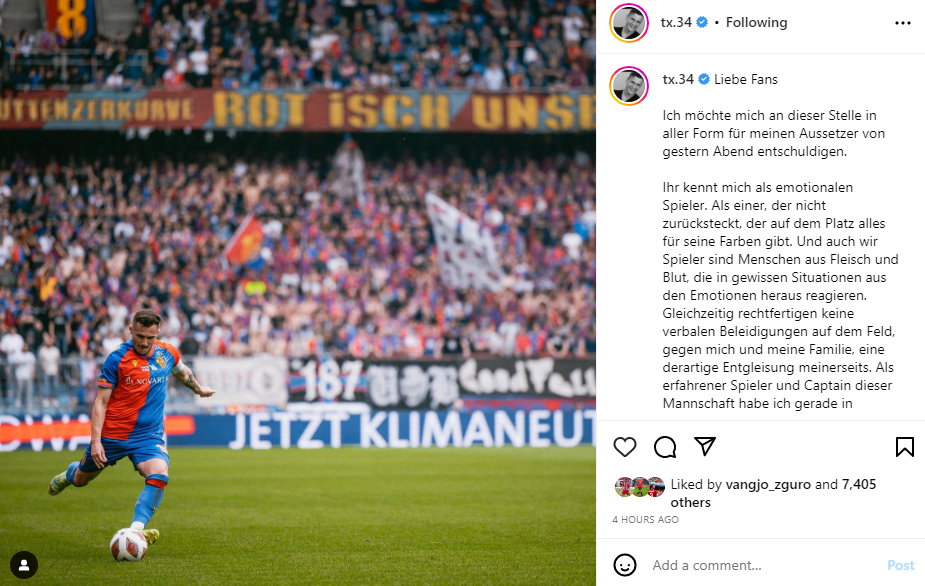The height and width of the screenshot is (586, 925).
Task: Share the post with the paper plane icon
Action: tap(705, 446)
